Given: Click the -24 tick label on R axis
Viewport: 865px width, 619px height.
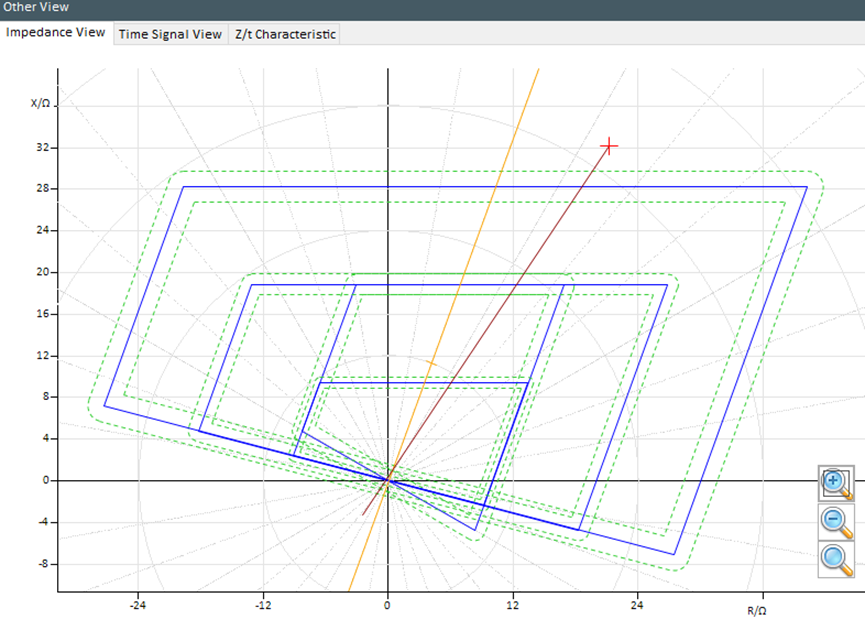Looking at the screenshot, I should pyautogui.click(x=138, y=605).
